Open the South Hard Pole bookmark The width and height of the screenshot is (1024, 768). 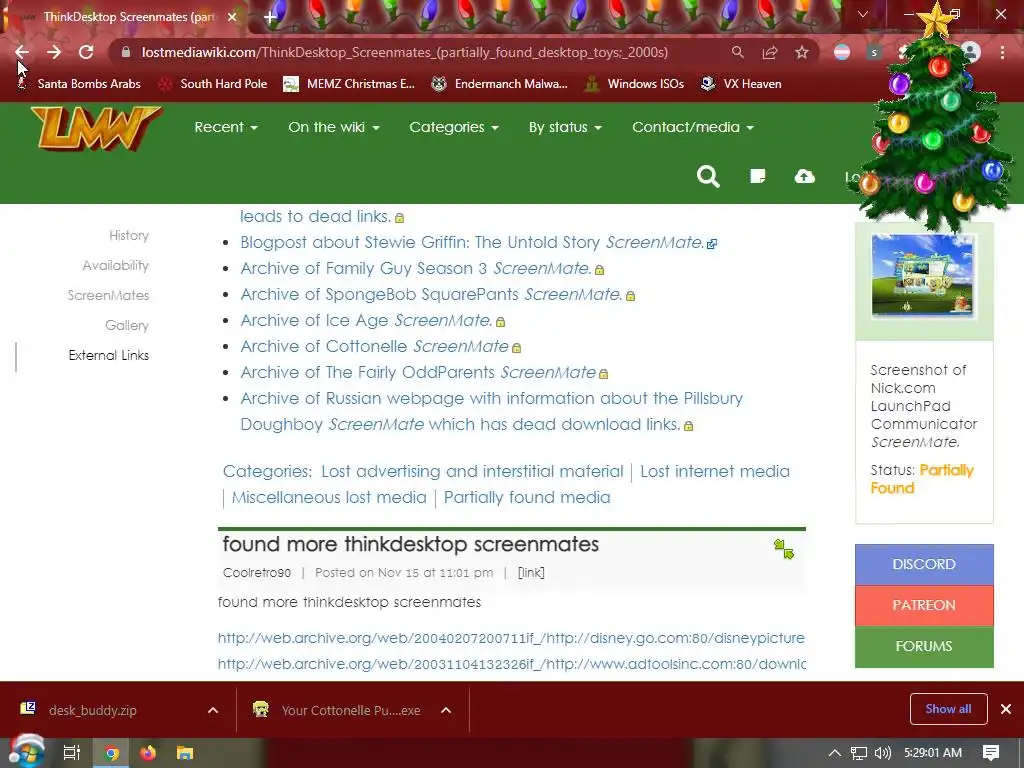click(214, 84)
